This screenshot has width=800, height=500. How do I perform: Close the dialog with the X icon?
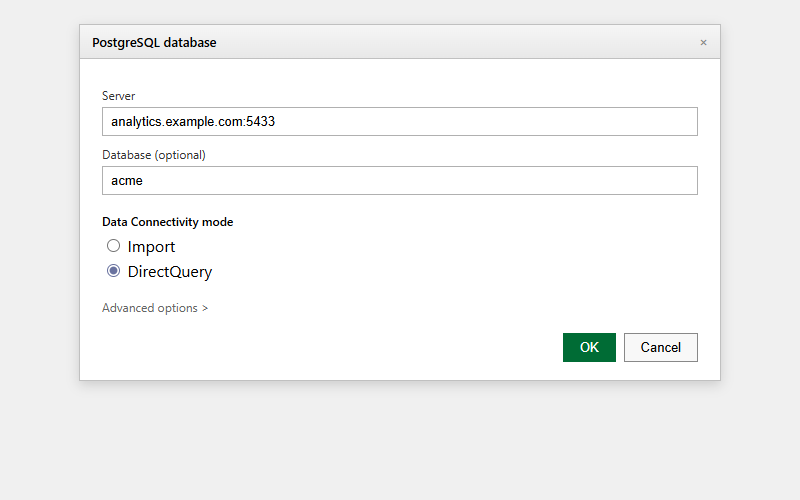pos(704,42)
